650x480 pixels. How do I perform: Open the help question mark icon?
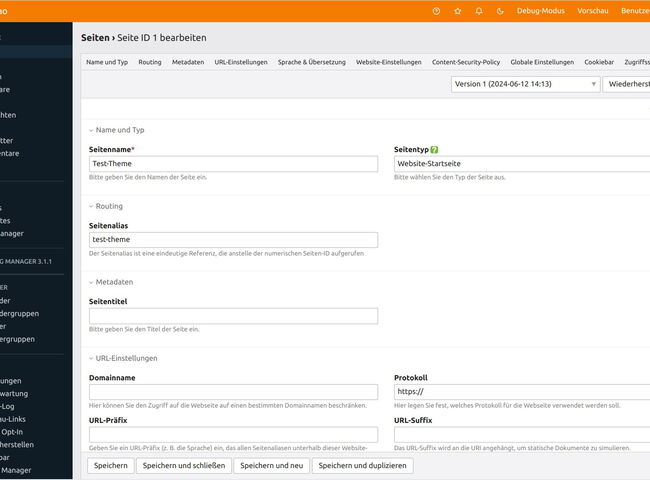tap(436, 11)
